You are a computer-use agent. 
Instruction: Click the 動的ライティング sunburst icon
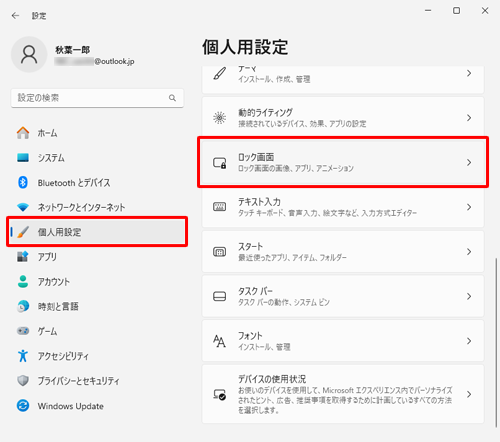pos(220,118)
